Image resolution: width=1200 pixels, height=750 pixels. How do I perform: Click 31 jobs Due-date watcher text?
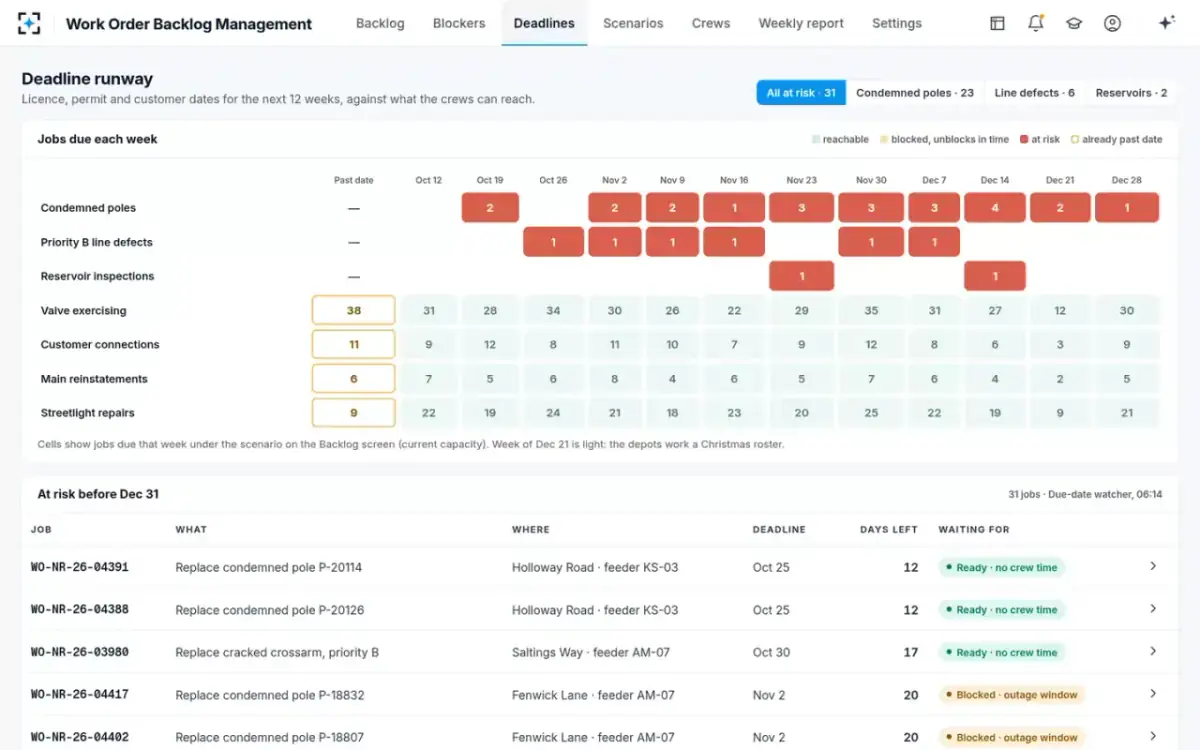click(1085, 494)
